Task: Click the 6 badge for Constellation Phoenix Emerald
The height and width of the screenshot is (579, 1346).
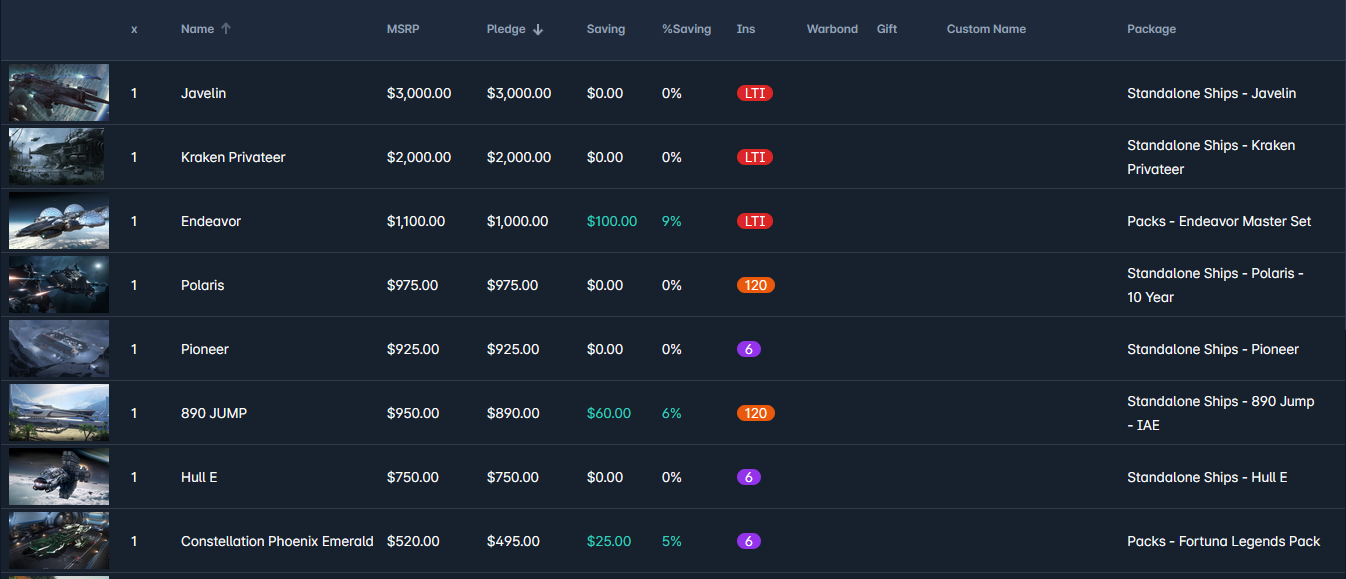Action: coord(749,541)
